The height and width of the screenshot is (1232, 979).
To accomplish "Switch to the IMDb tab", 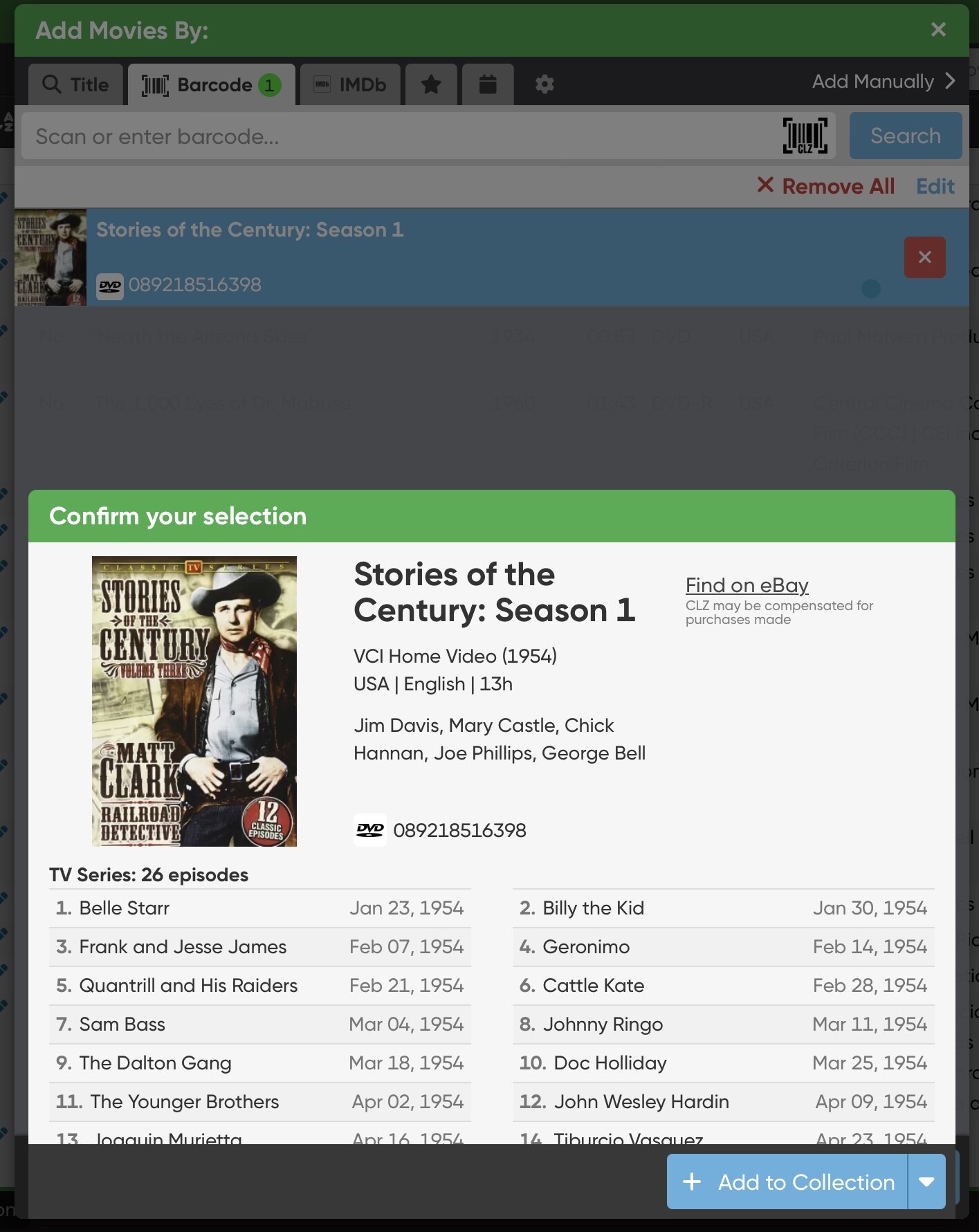I will point(350,84).
